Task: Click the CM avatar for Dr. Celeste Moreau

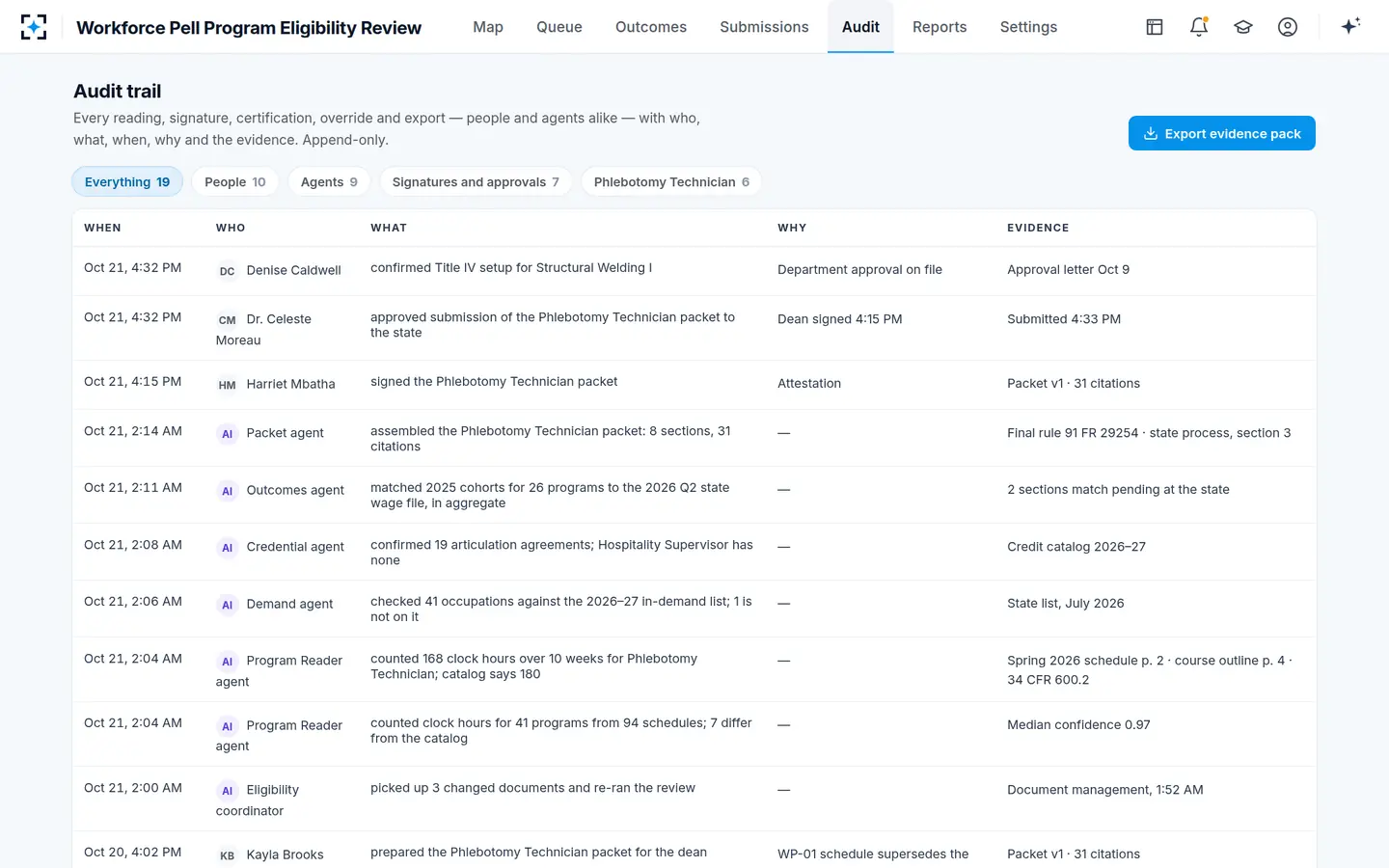Action: pos(227,320)
